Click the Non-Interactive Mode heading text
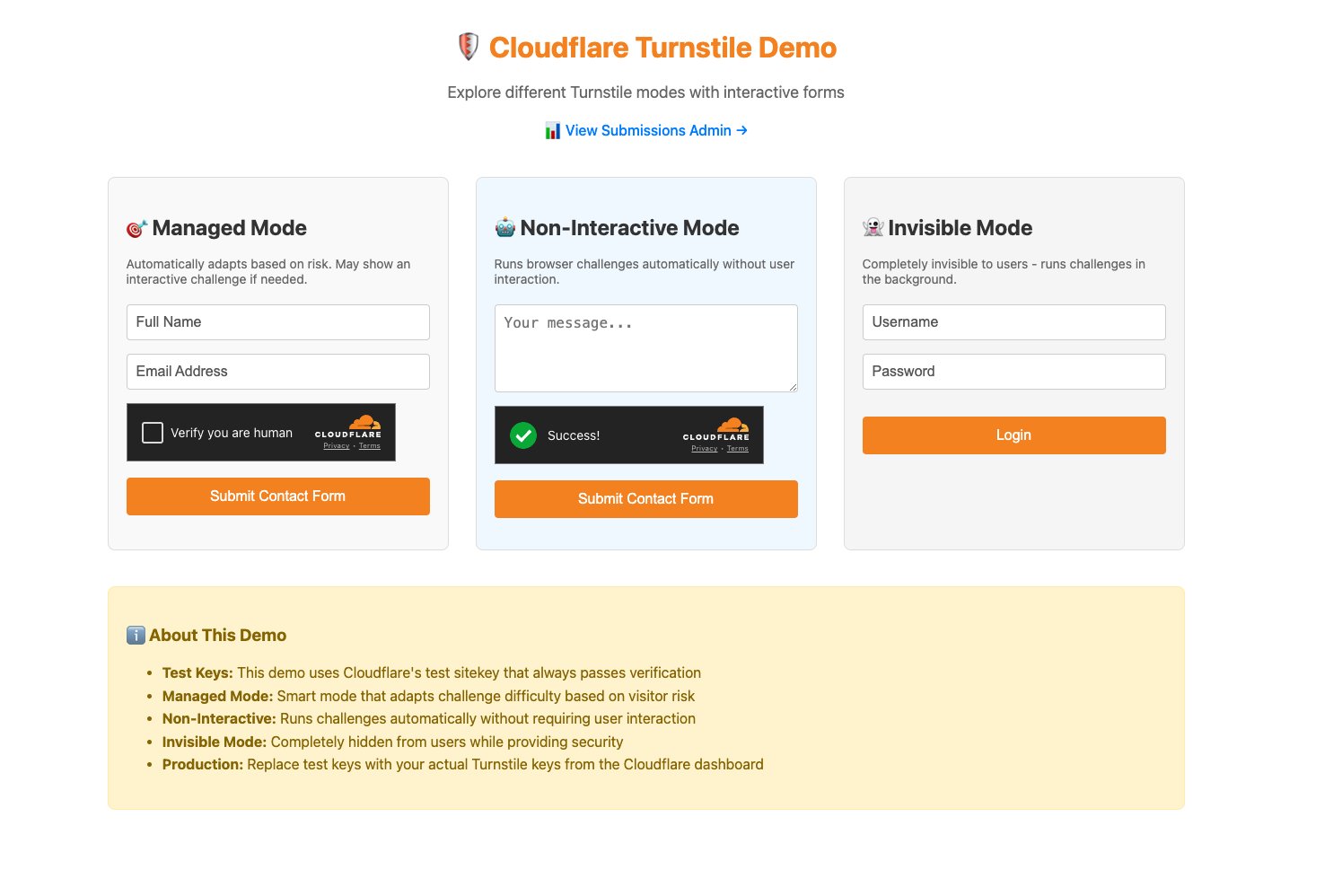The width and height of the screenshot is (1342, 896). point(630,228)
